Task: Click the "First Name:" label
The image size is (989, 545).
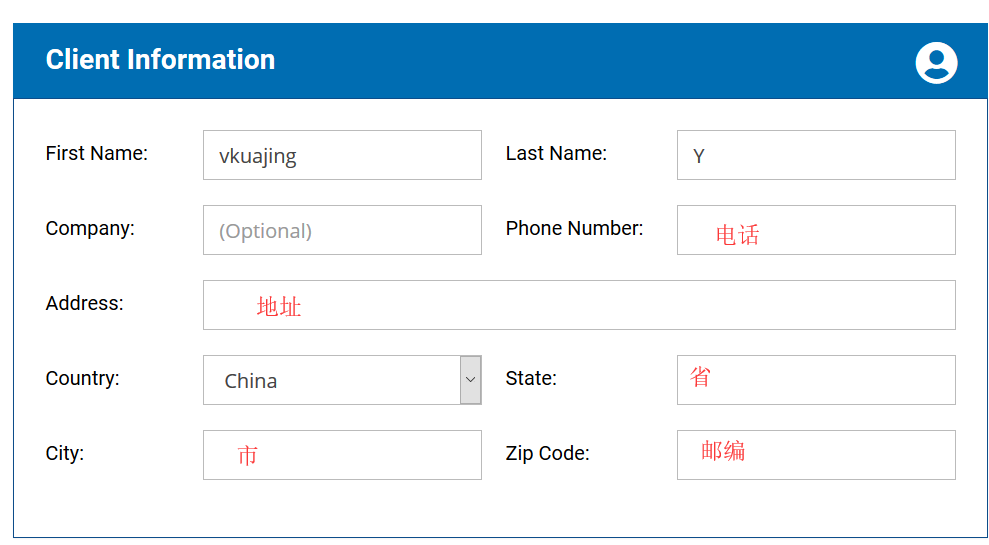Action: click(97, 153)
